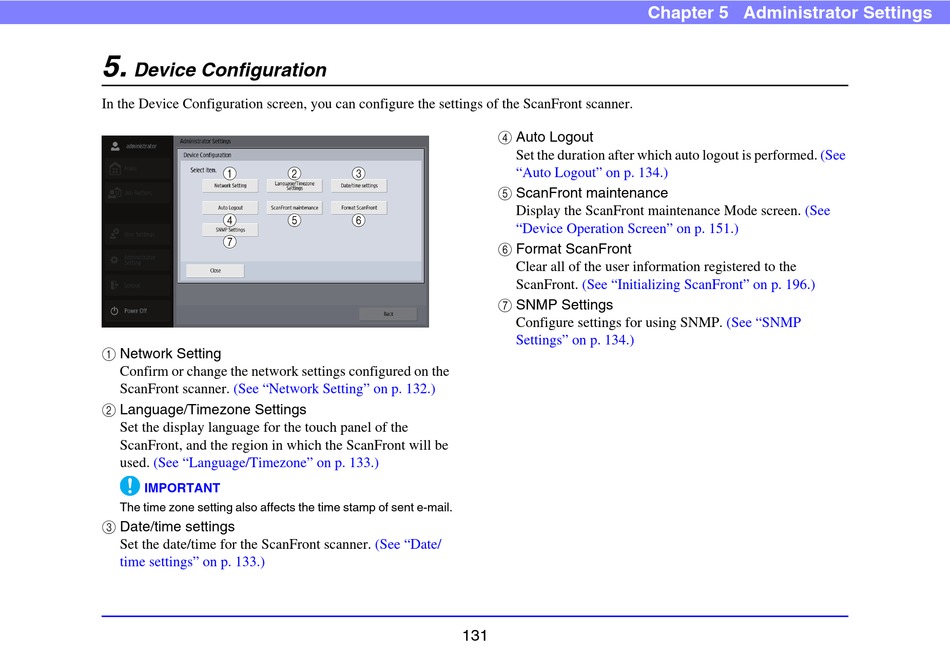Click the Power Off icon in sidebar

[115, 311]
